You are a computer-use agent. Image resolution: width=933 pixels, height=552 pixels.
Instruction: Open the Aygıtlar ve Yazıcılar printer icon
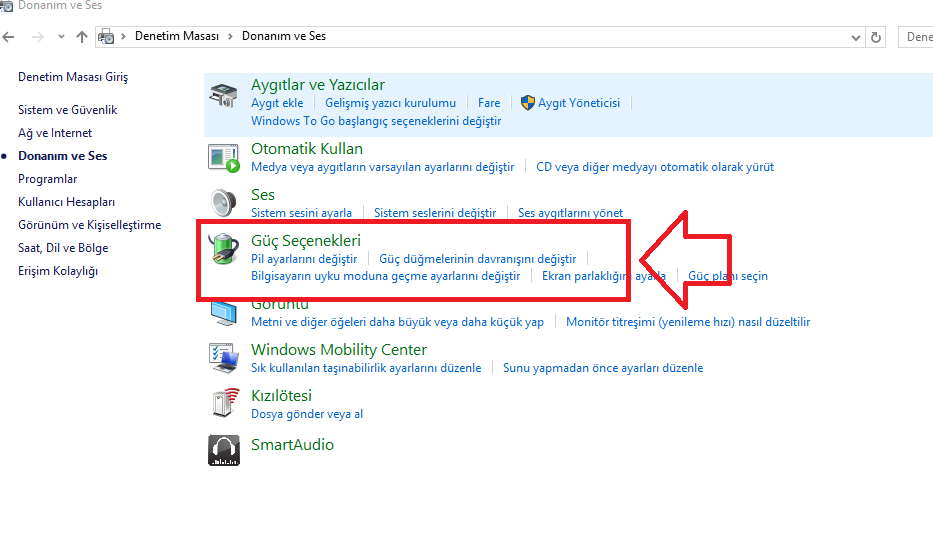(x=224, y=95)
